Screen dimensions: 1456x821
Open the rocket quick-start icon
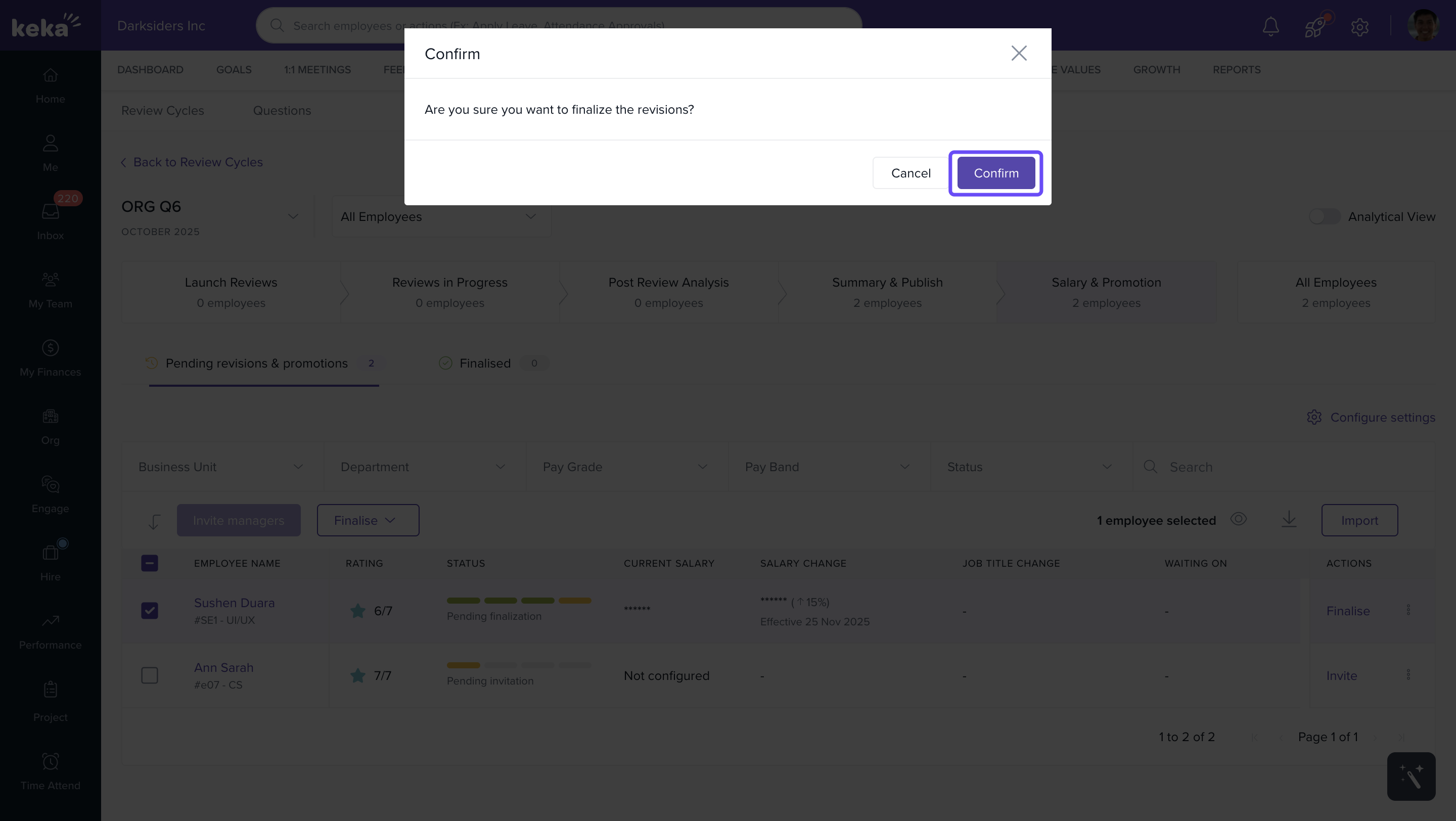(x=1315, y=26)
